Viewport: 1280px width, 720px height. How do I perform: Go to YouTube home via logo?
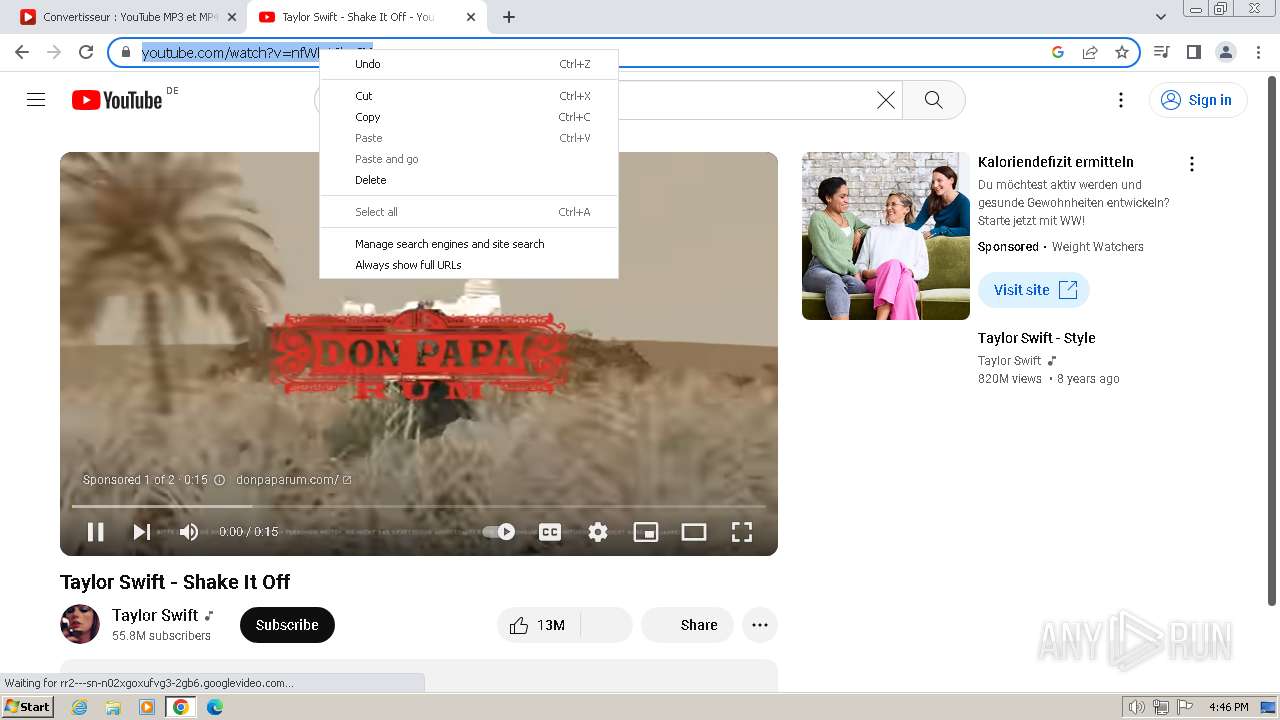[117, 100]
